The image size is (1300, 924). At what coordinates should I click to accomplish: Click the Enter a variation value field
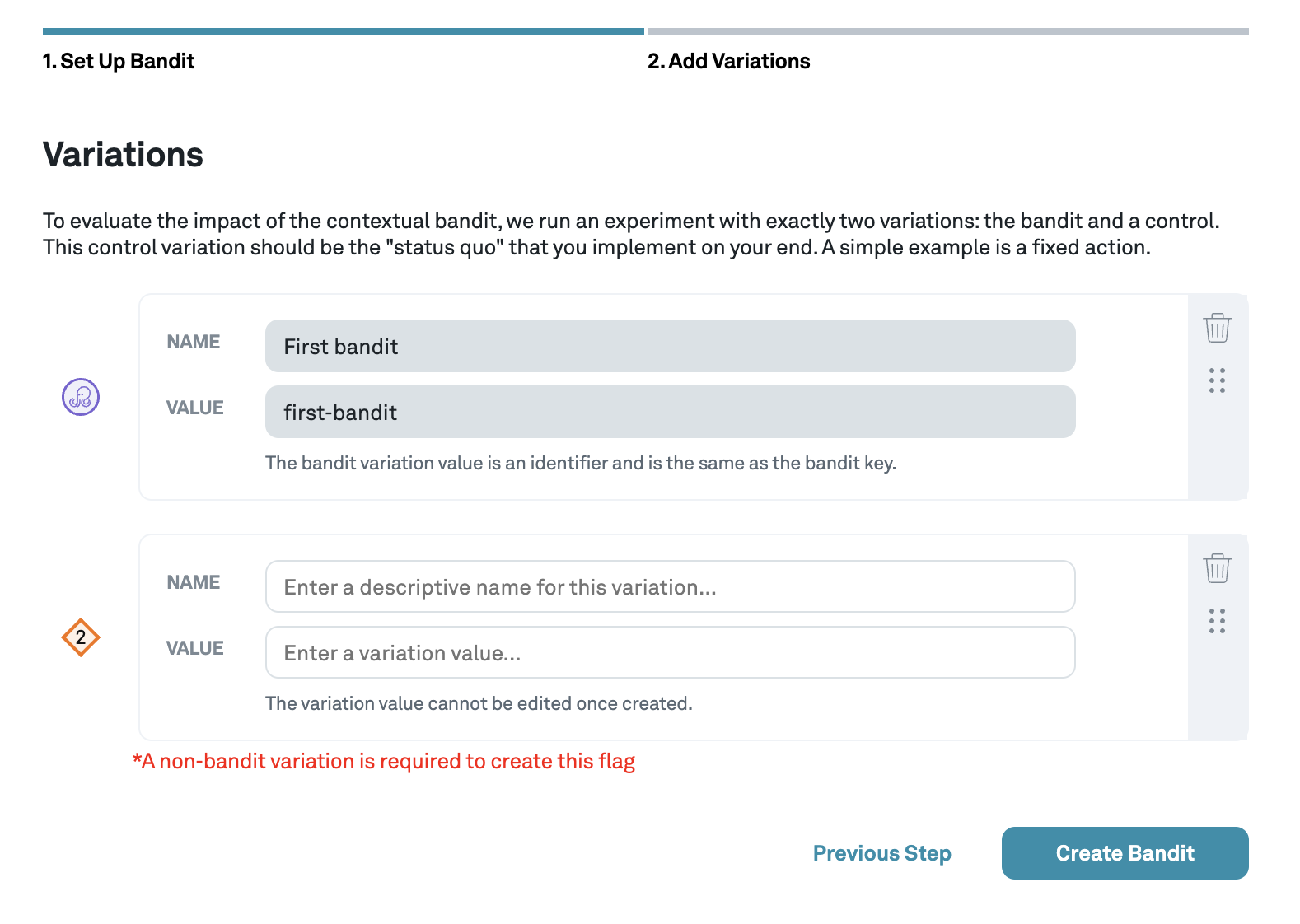(670, 652)
